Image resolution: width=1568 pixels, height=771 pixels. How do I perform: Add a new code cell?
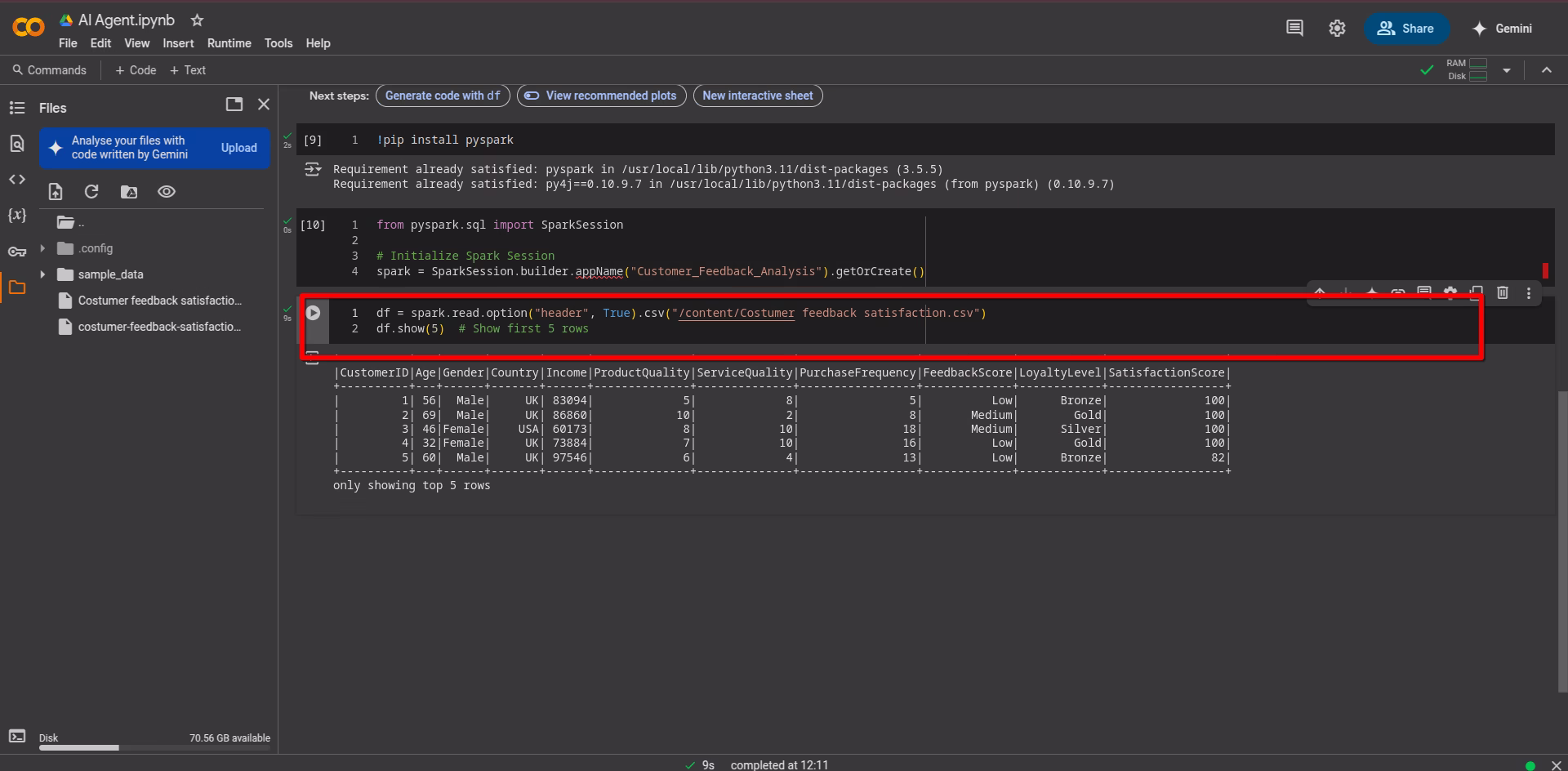click(x=136, y=70)
